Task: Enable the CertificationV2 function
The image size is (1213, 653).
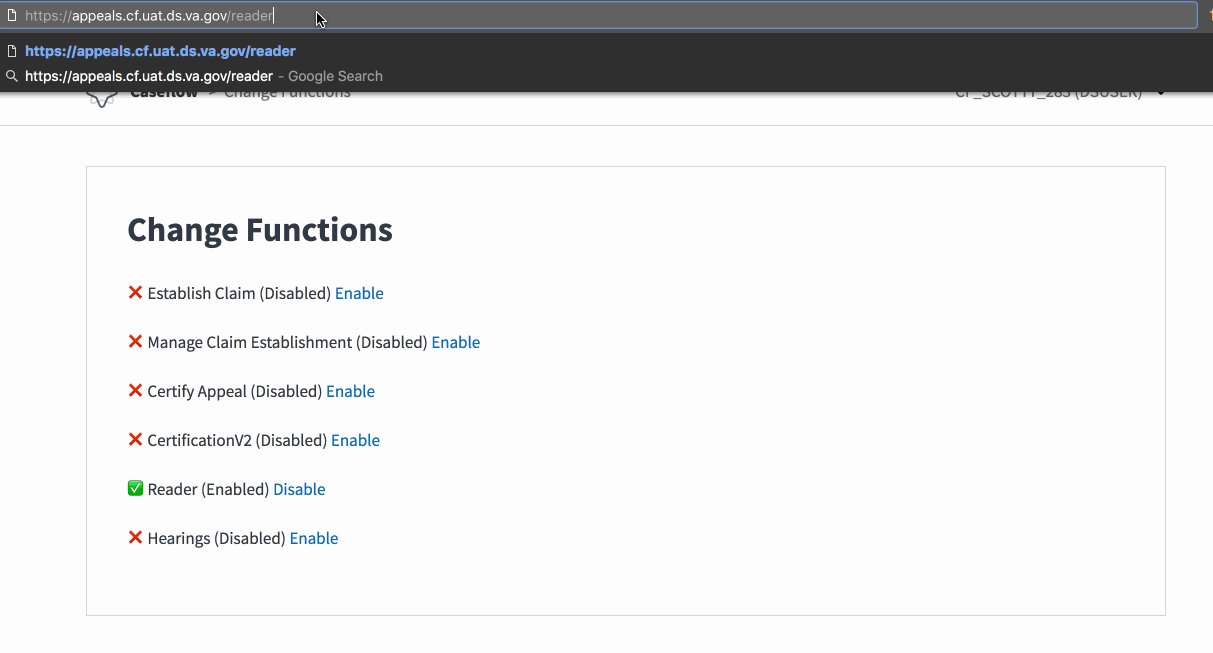Action: 355,440
